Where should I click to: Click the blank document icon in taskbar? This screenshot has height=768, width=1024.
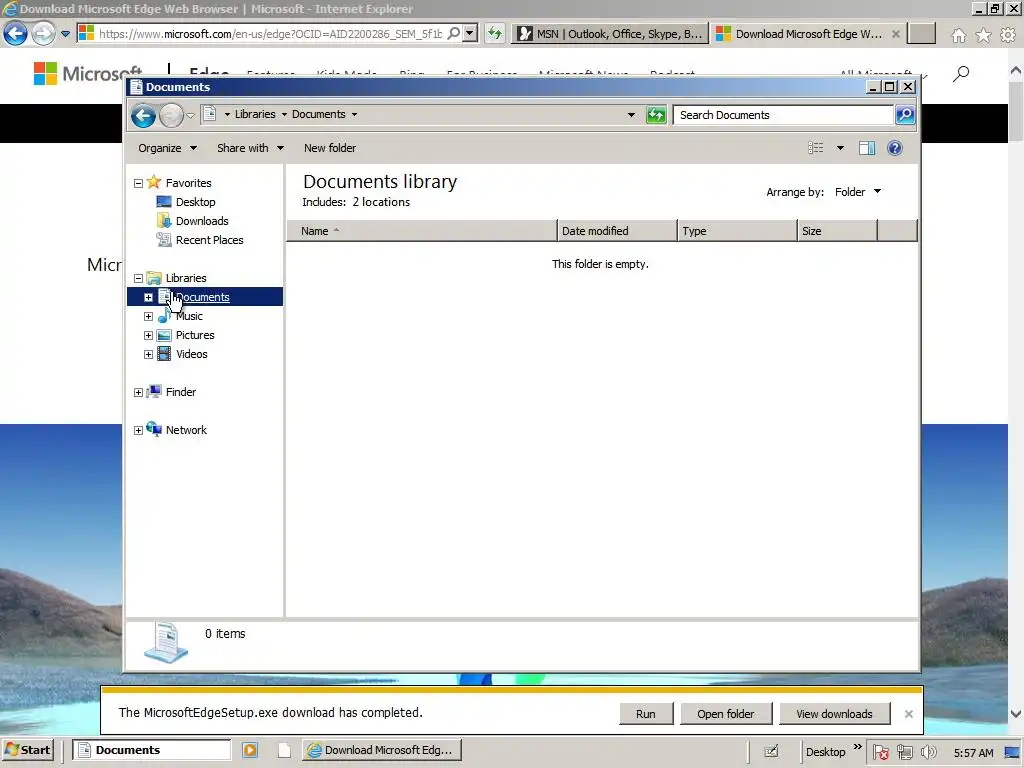[283, 750]
